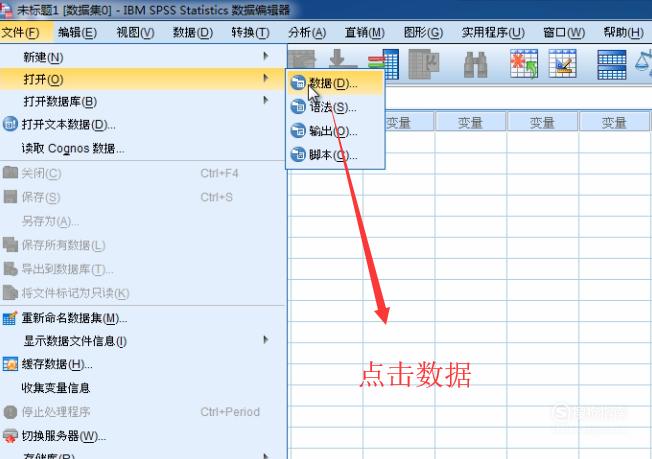Click the greyed 关闭(C) entry

pyautogui.click(x=142, y=173)
